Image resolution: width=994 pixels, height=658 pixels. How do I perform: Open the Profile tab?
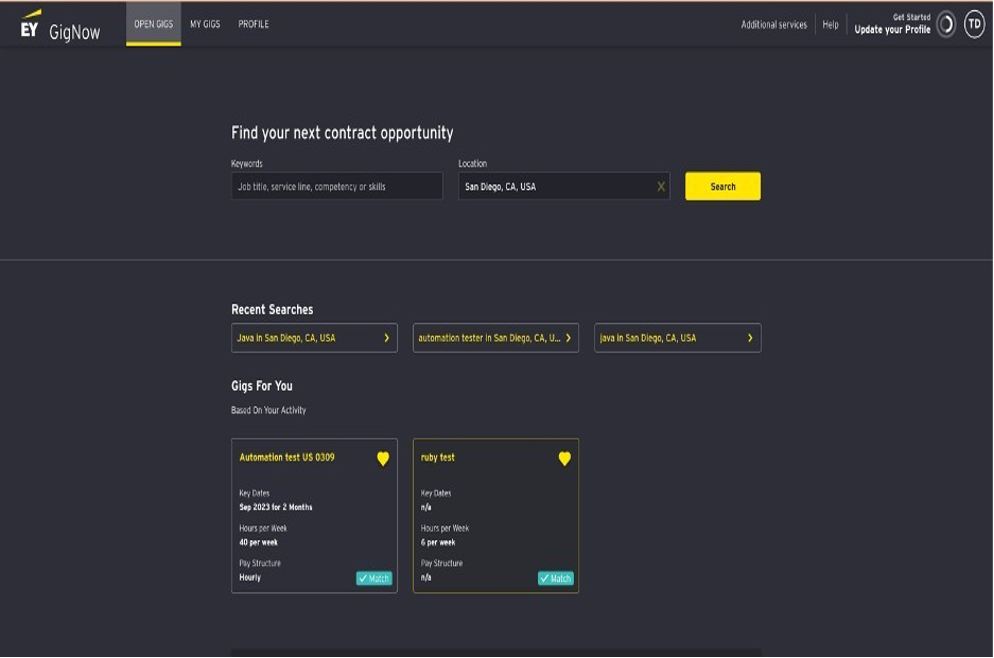tap(253, 24)
